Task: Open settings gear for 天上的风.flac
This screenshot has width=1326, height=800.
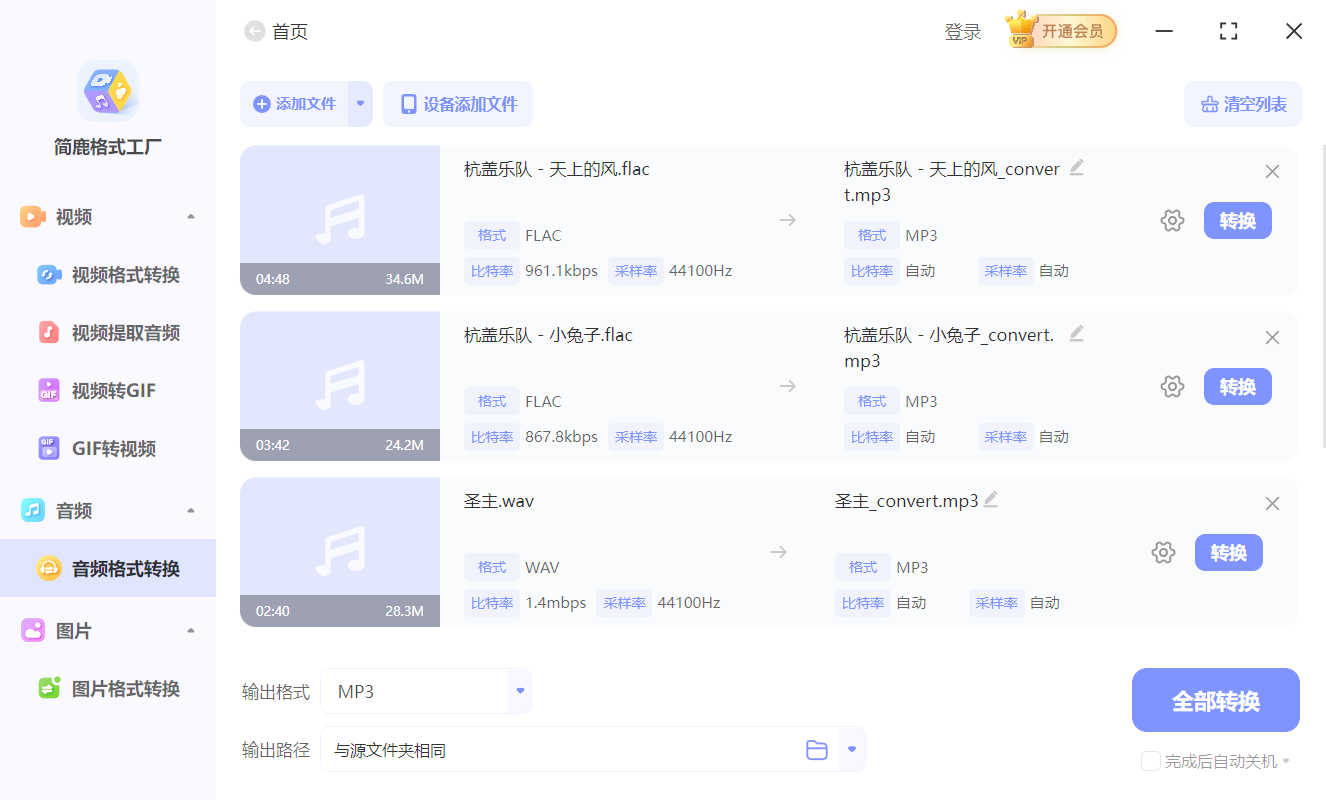Action: pyautogui.click(x=1172, y=221)
